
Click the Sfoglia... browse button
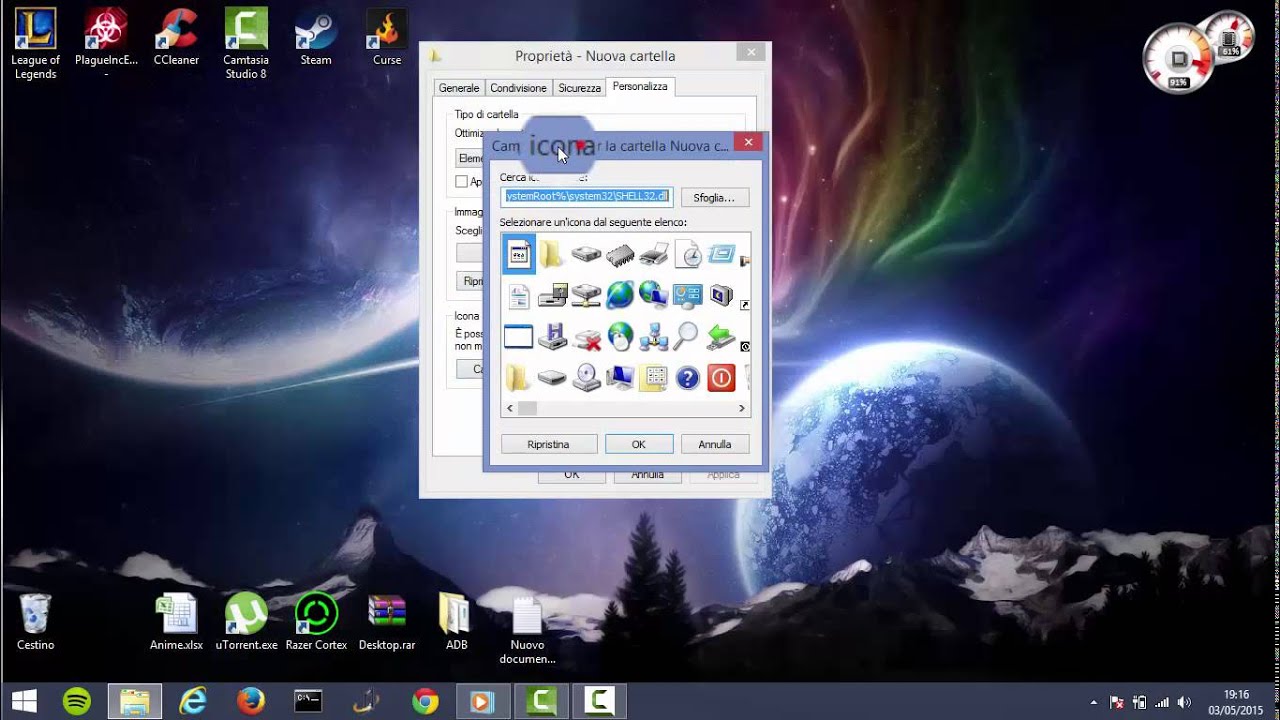[x=714, y=197]
